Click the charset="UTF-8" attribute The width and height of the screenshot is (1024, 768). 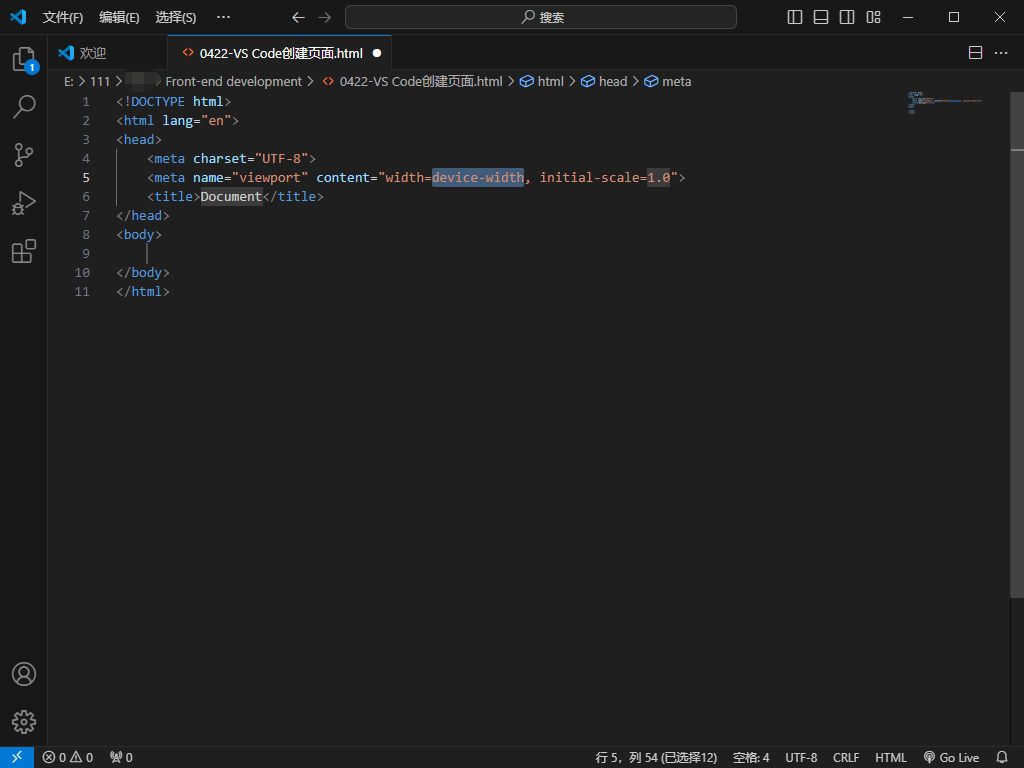click(x=250, y=159)
